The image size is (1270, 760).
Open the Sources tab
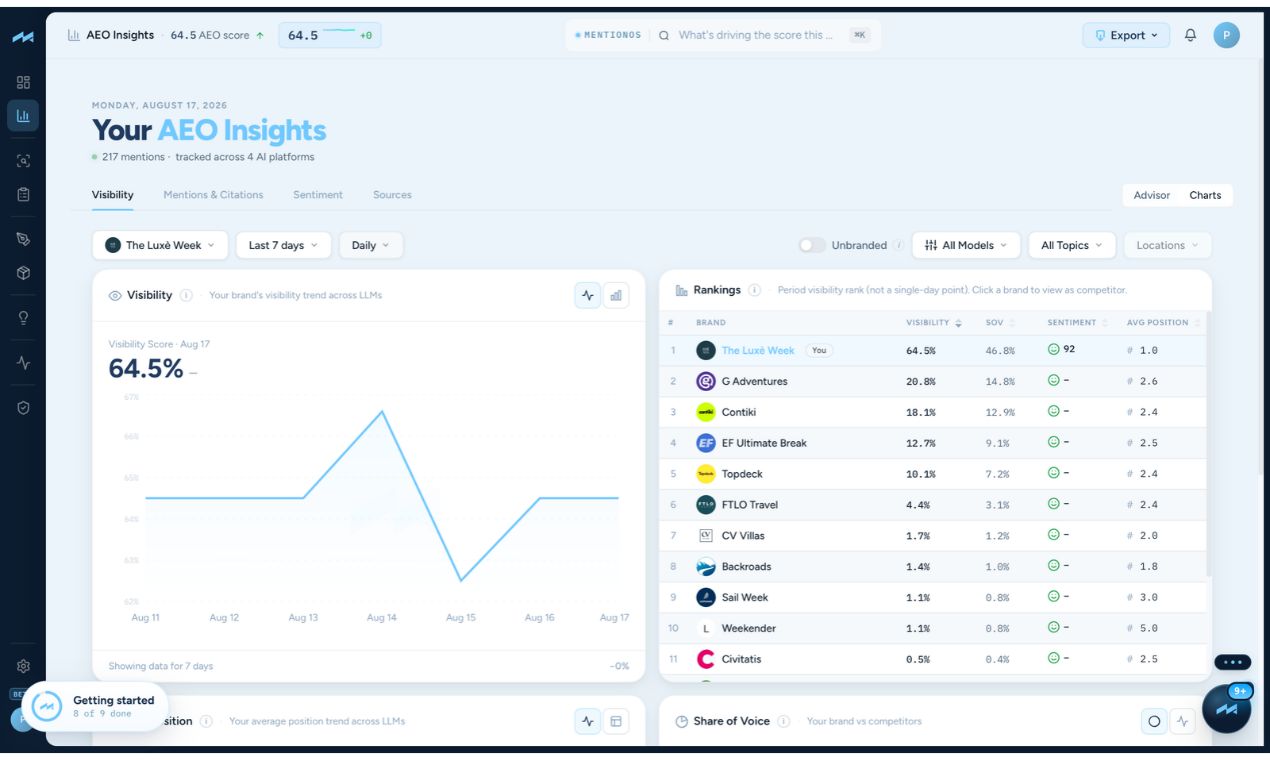coord(392,195)
